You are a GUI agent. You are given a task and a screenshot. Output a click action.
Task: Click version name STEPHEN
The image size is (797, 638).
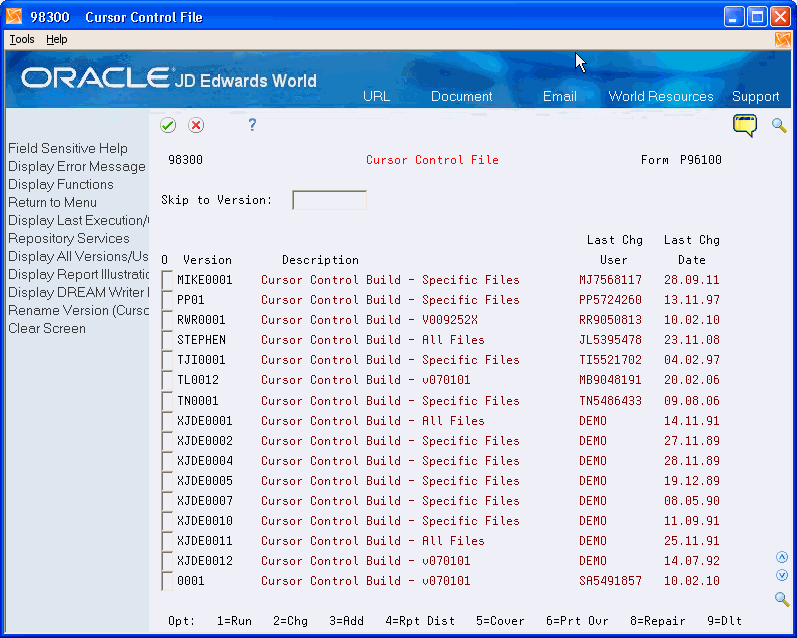(201, 340)
